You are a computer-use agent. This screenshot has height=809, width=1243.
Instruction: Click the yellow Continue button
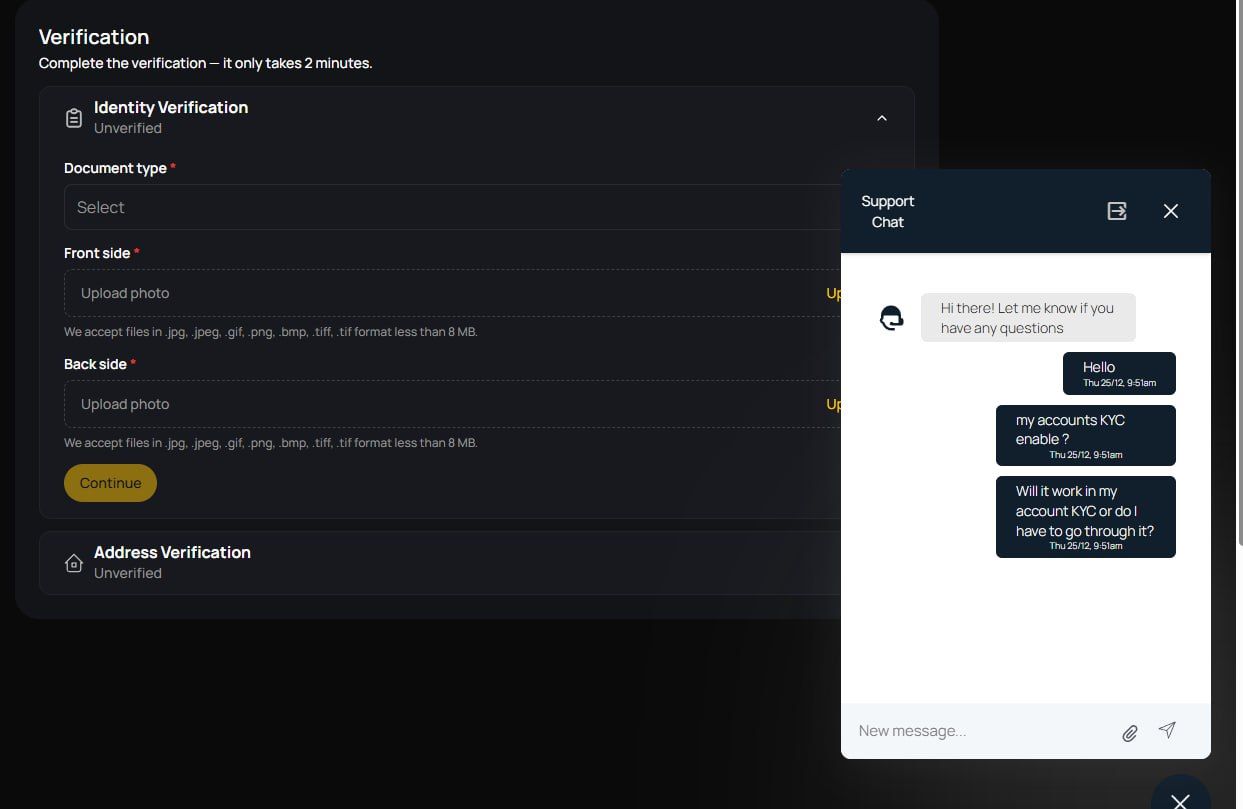(x=110, y=483)
